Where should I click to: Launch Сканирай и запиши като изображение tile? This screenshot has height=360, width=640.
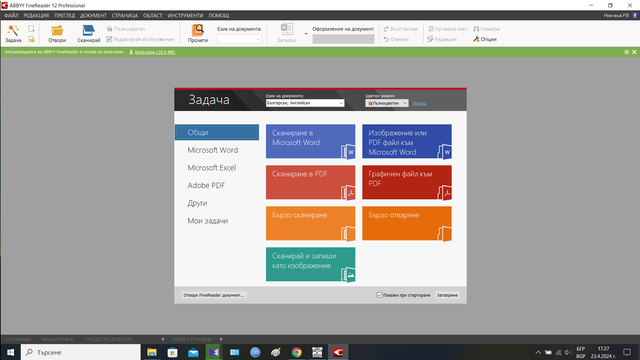pos(311,264)
